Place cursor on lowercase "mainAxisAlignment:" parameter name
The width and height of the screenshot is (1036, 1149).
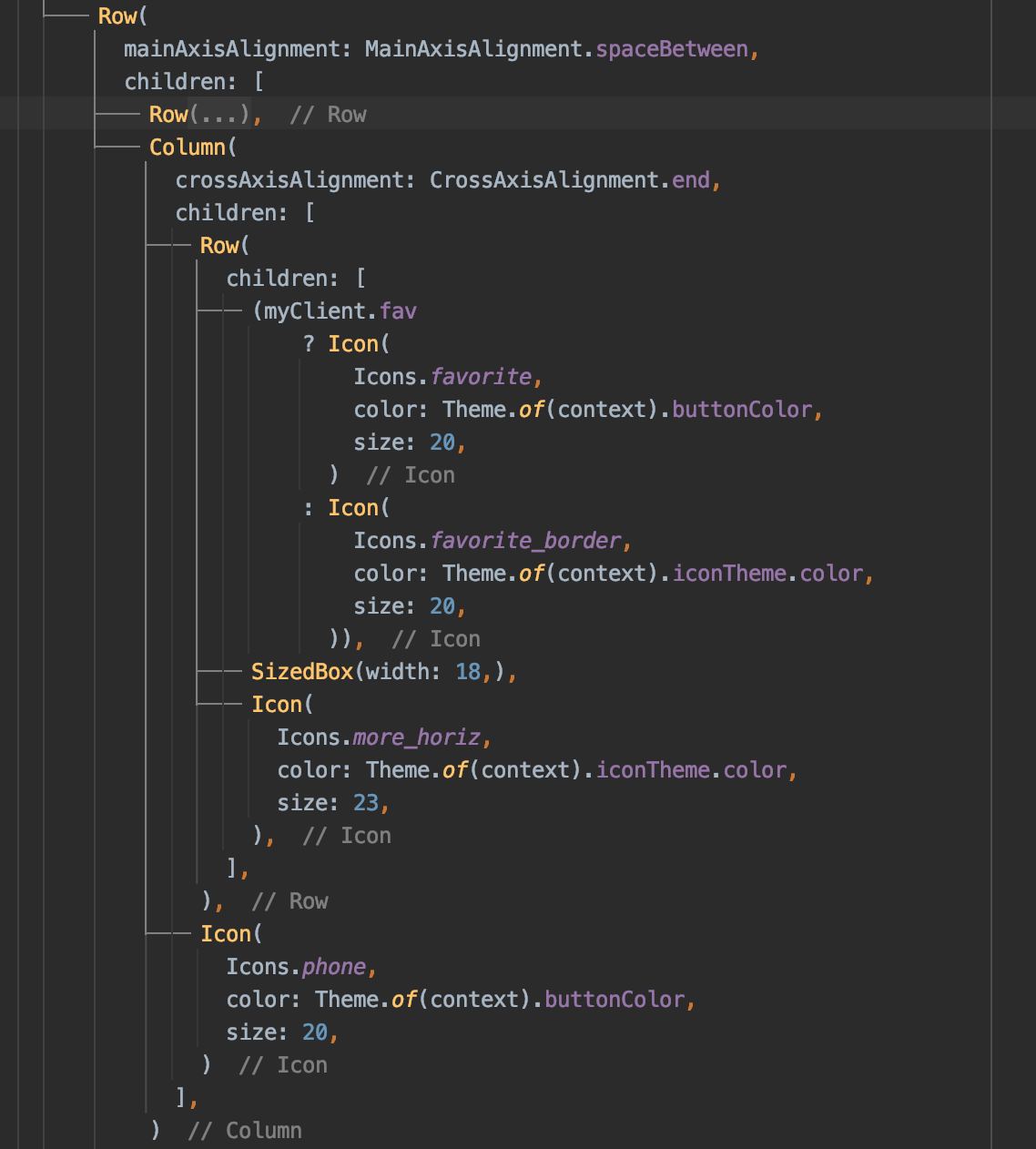tap(238, 49)
